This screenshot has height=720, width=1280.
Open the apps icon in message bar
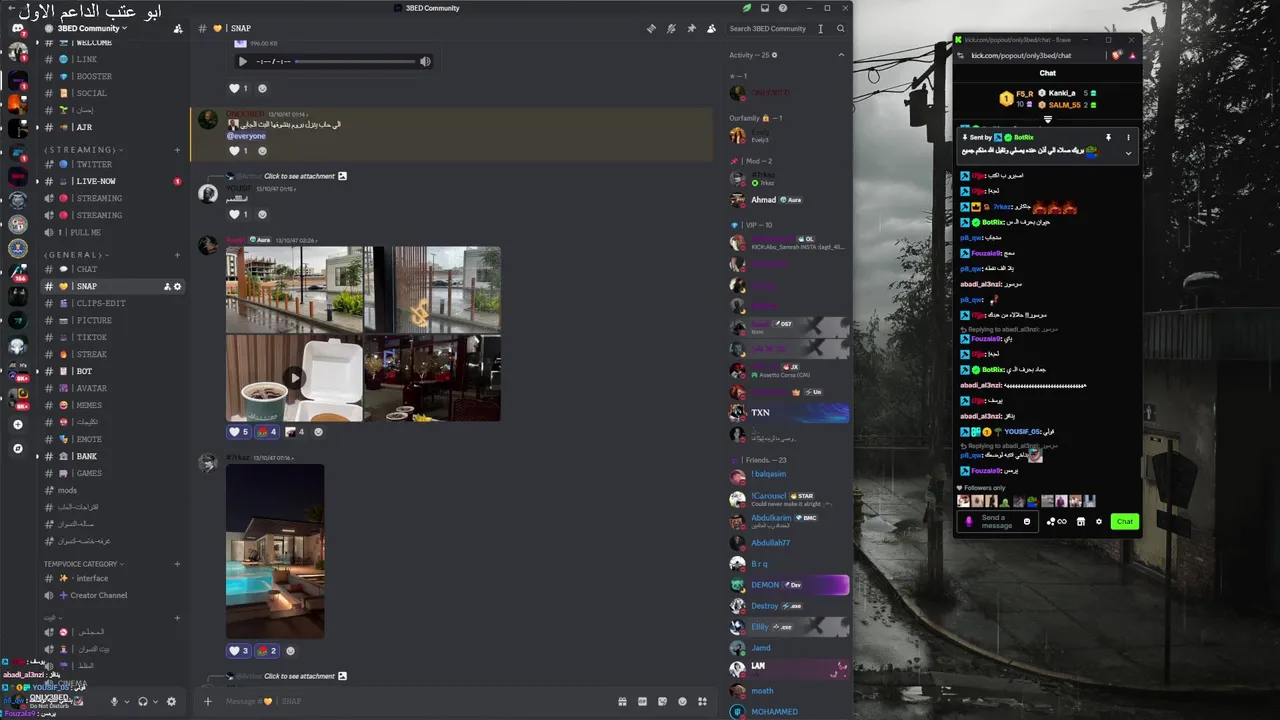(x=702, y=701)
